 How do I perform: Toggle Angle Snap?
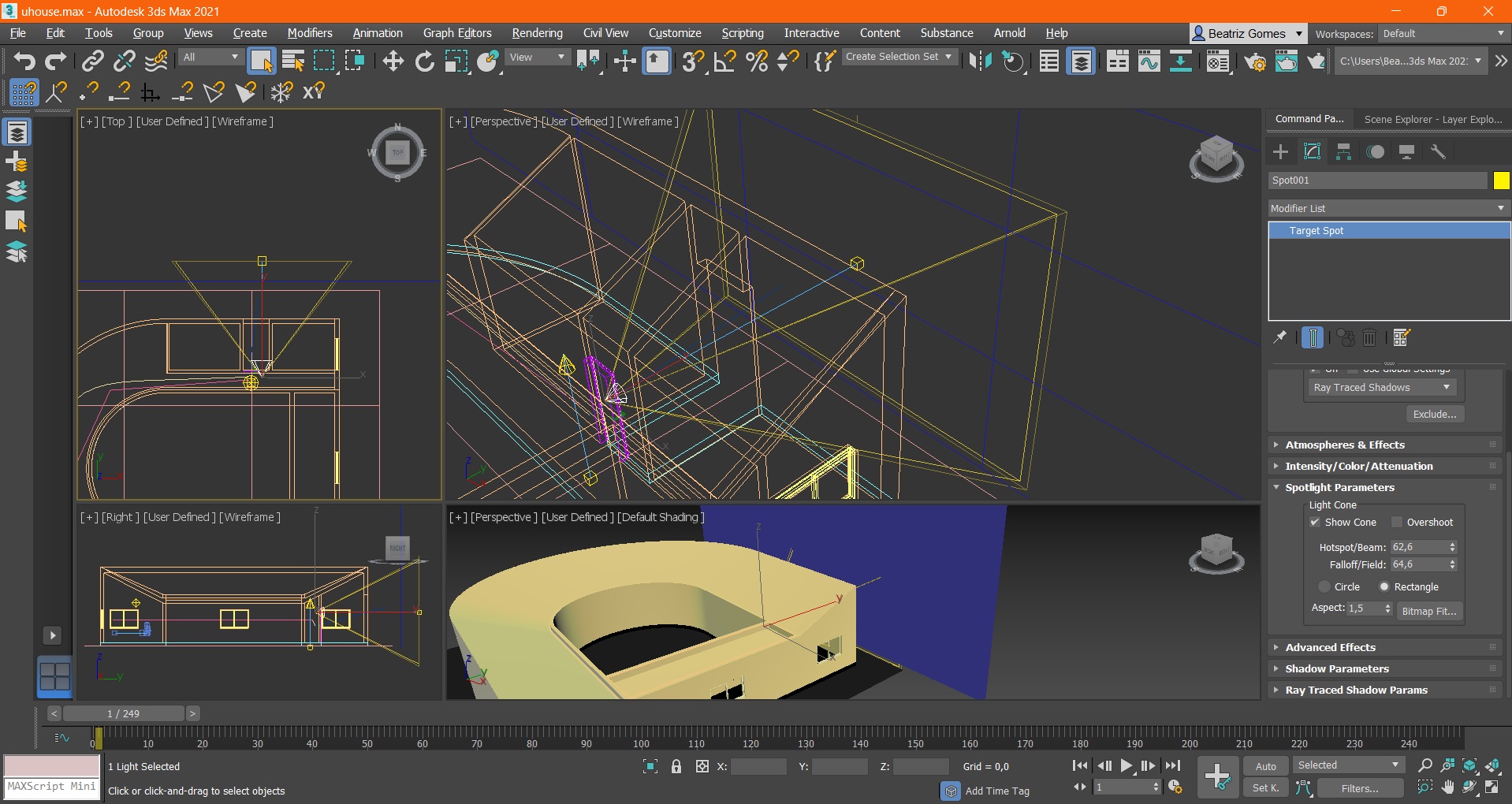click(x=724, y=61)
